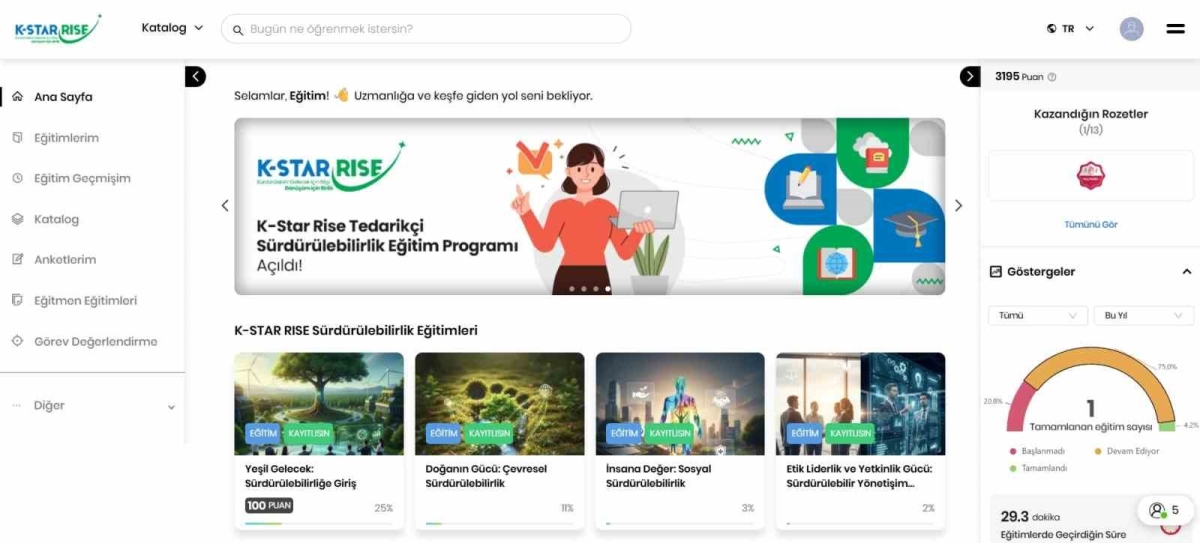Click the chart icon beside Göstergeler
The height and width of the screenshot is (543, 1200).
996,272
